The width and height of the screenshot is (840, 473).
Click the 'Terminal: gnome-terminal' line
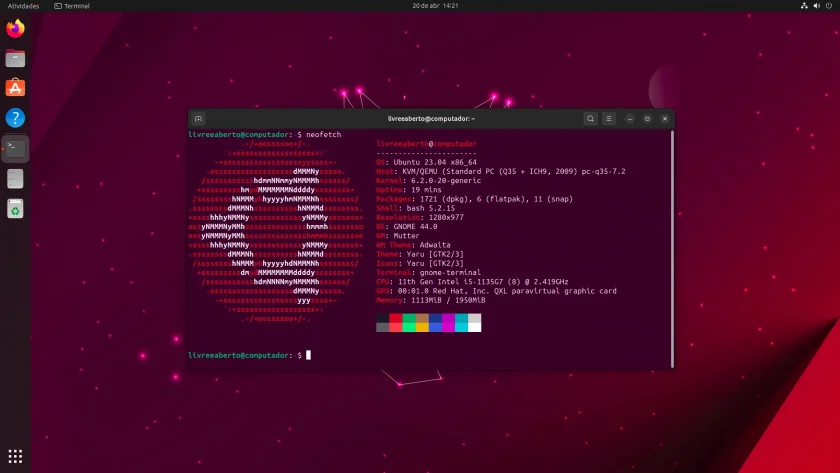[x=429, y=273]
